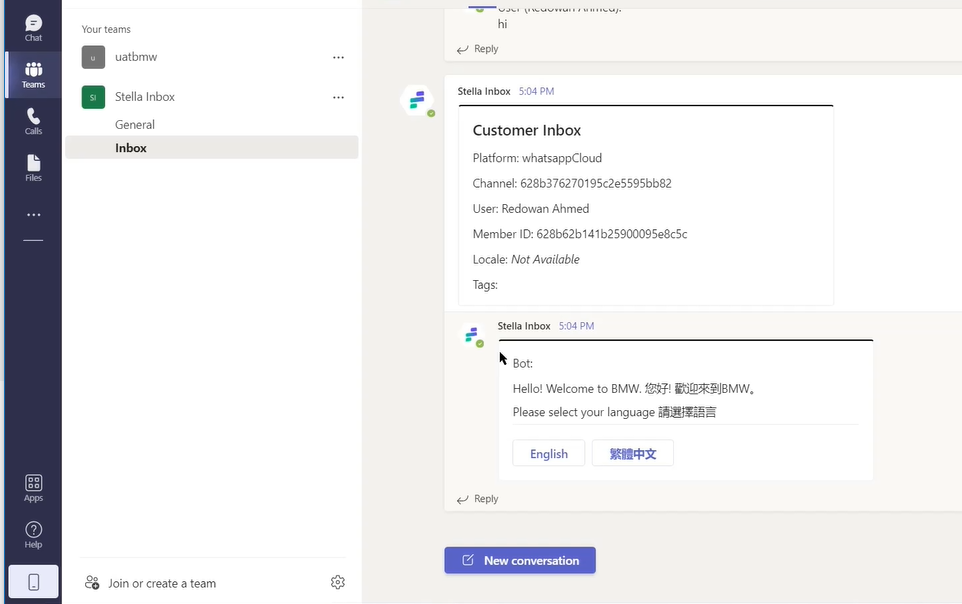The image size is (962, 604).
Task: Click Stella Inbox sender name on Customer Inbox post
Action: (x=484, y=91)
